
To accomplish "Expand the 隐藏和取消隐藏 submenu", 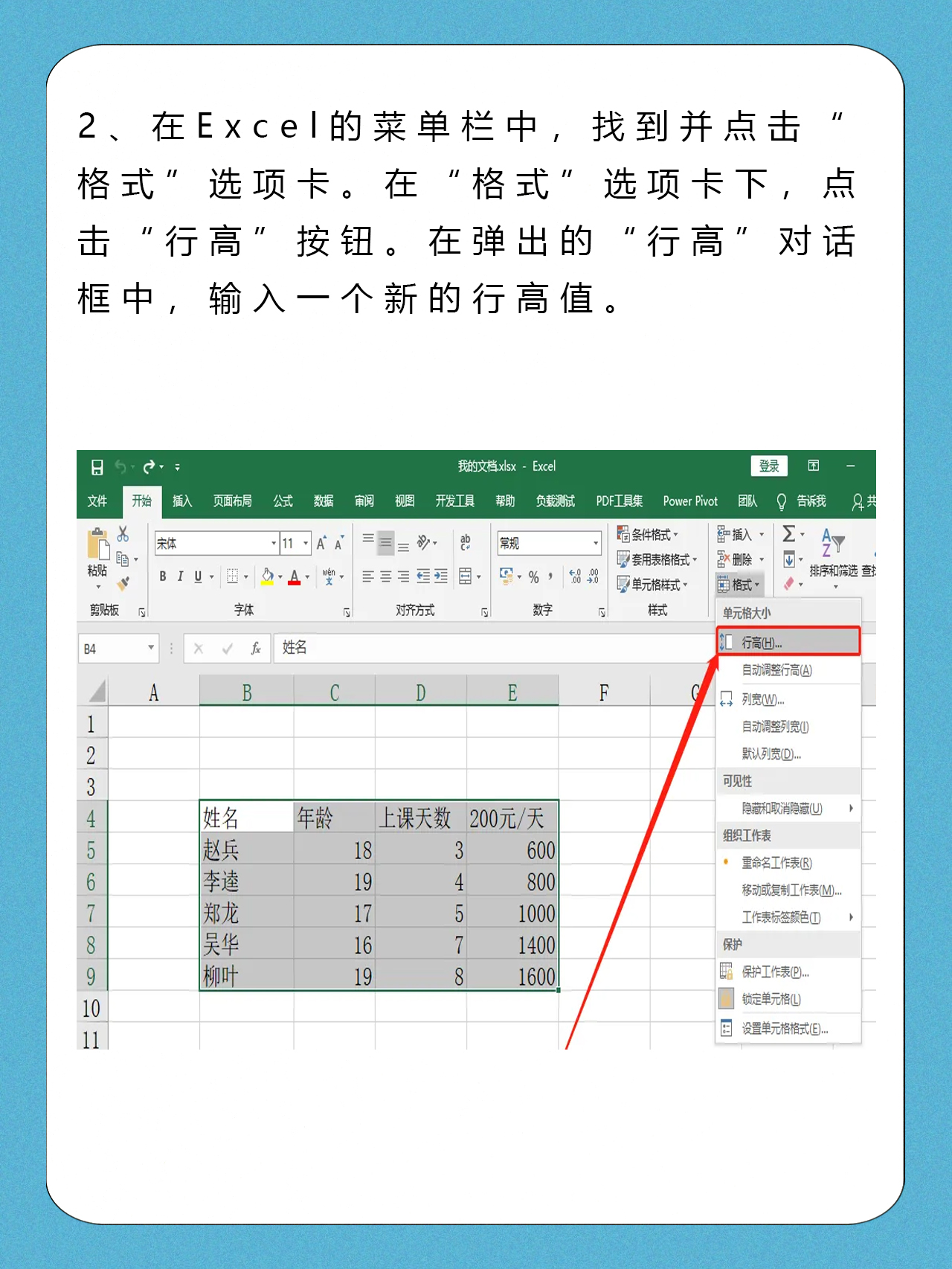I will pyautogui.click(x=788, y=809).
